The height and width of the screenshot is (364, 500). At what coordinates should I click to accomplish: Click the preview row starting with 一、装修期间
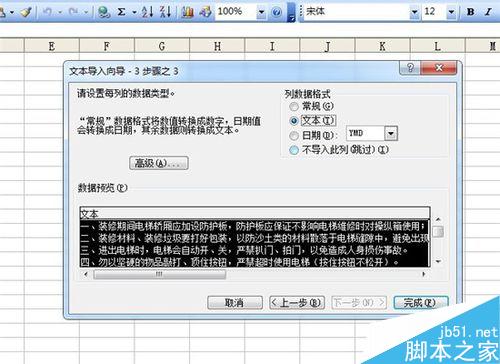point(255,226)
